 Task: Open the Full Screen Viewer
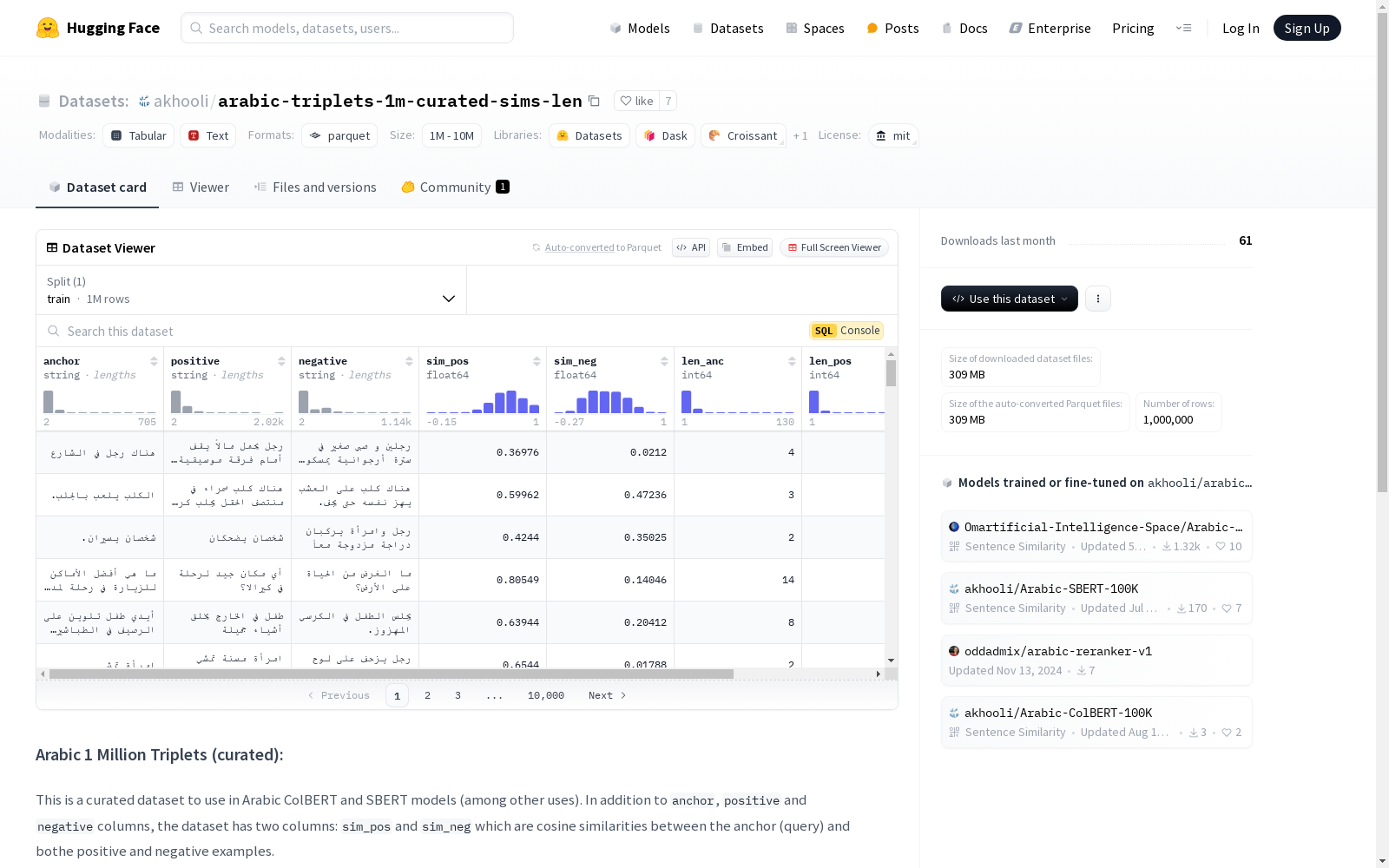point(834,247)
